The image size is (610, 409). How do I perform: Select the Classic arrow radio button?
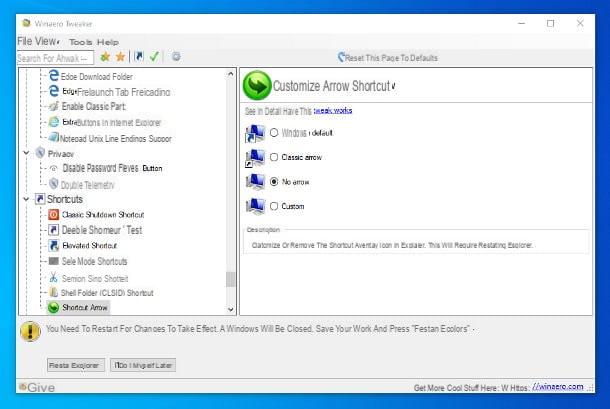274,157
